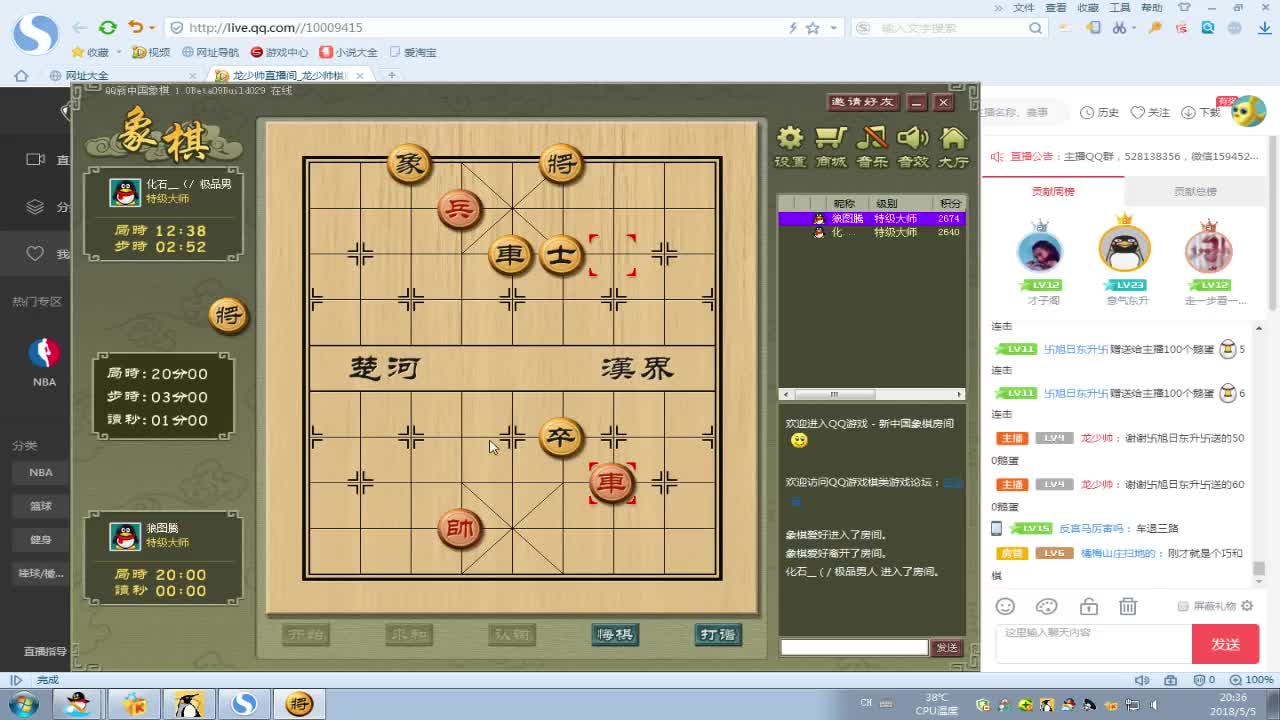Go to the 大厅 lobby home icon
Screen dimensions: 1280x720
click(x=954, y=146)
